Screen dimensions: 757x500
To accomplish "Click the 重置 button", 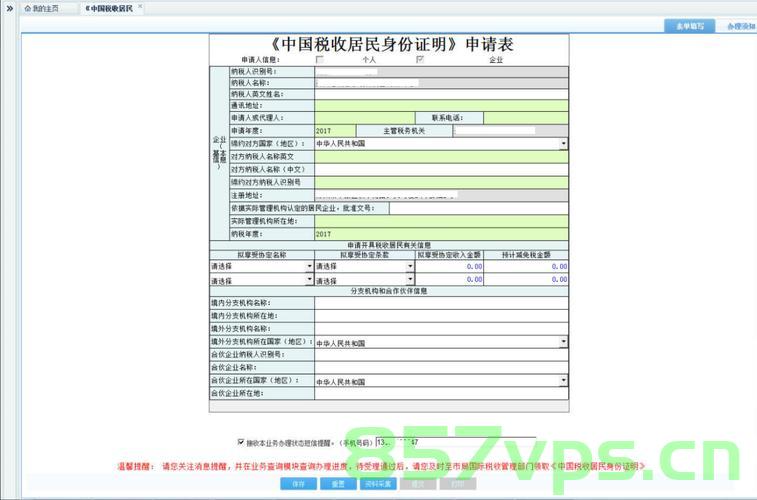I will pyautogui.click(x=338, y=484).
